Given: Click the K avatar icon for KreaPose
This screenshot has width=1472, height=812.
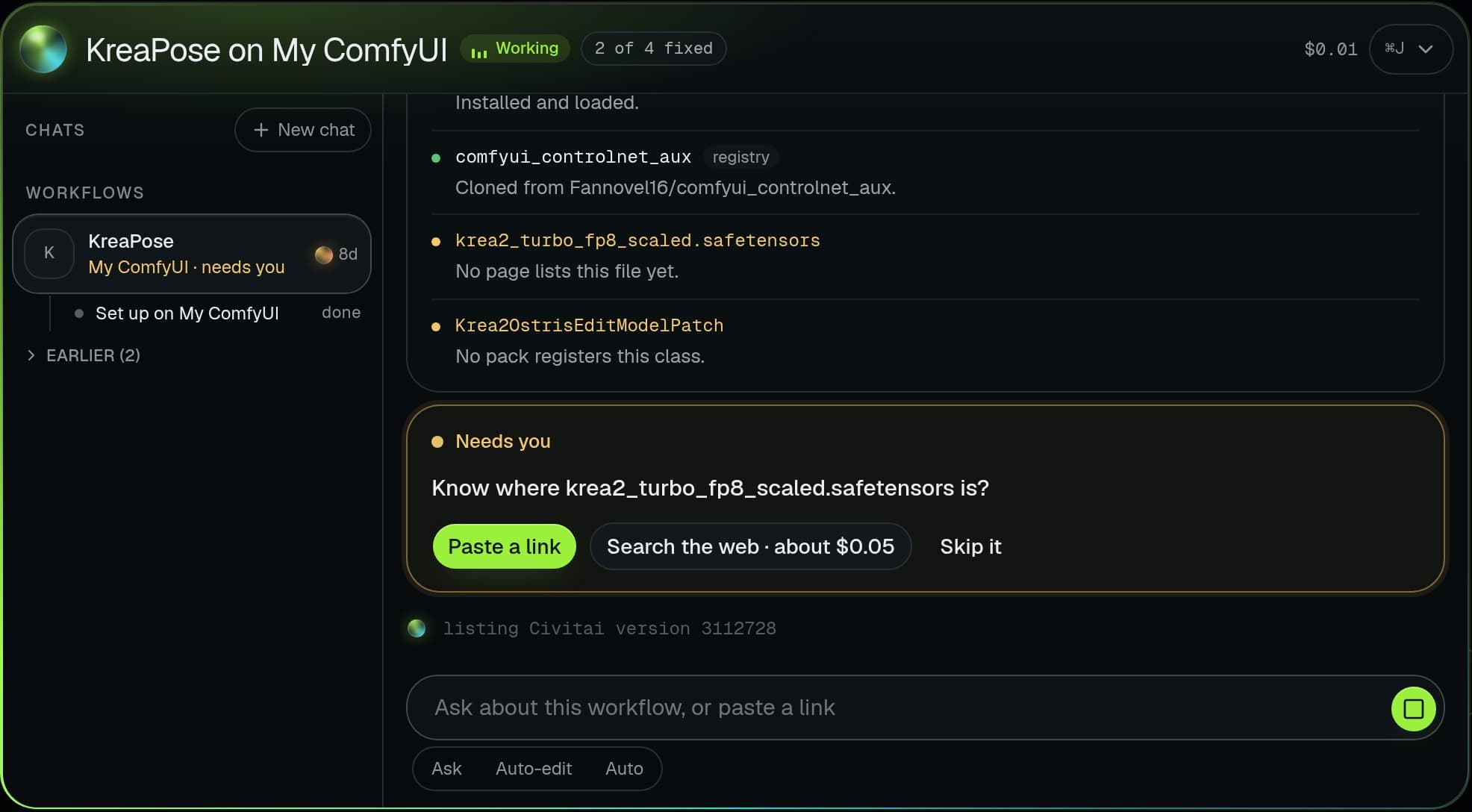Looking at the screenshot, I should pyautogui.click(x=49, y=254).
